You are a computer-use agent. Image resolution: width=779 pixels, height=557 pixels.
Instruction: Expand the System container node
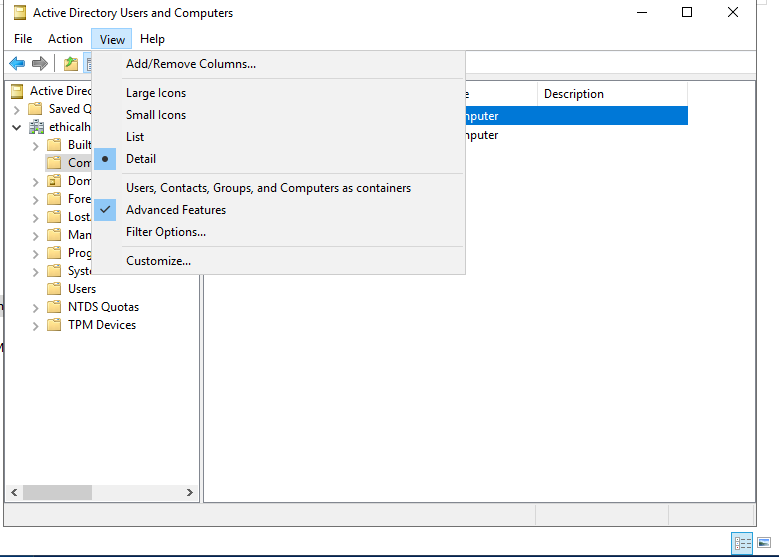pyautogui.click(x=35, y=272)
